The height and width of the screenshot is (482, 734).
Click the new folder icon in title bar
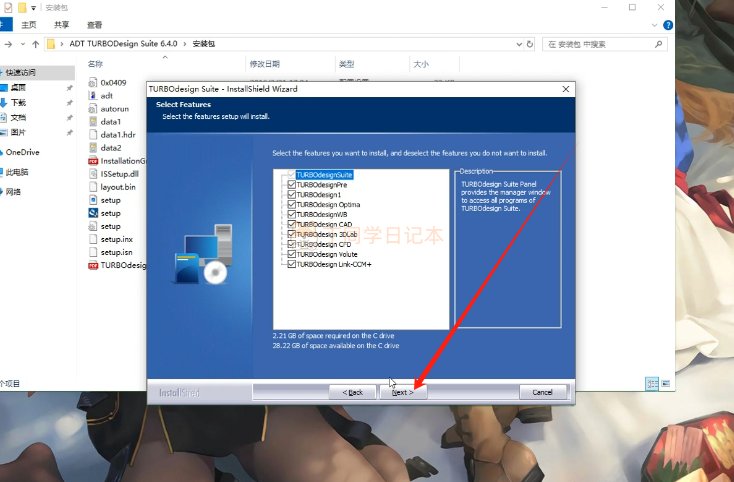point(22,7)
